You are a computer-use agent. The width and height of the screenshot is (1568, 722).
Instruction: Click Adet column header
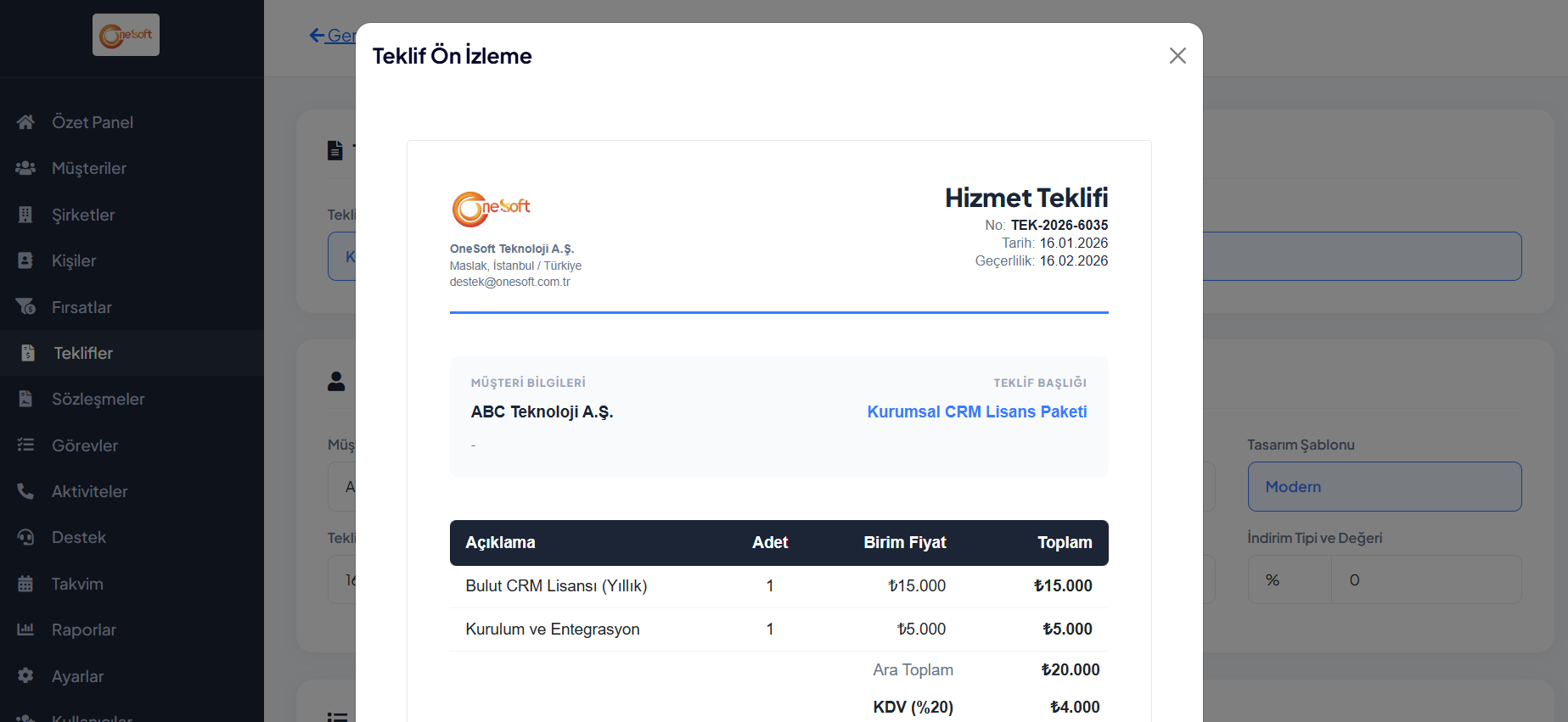770,542
